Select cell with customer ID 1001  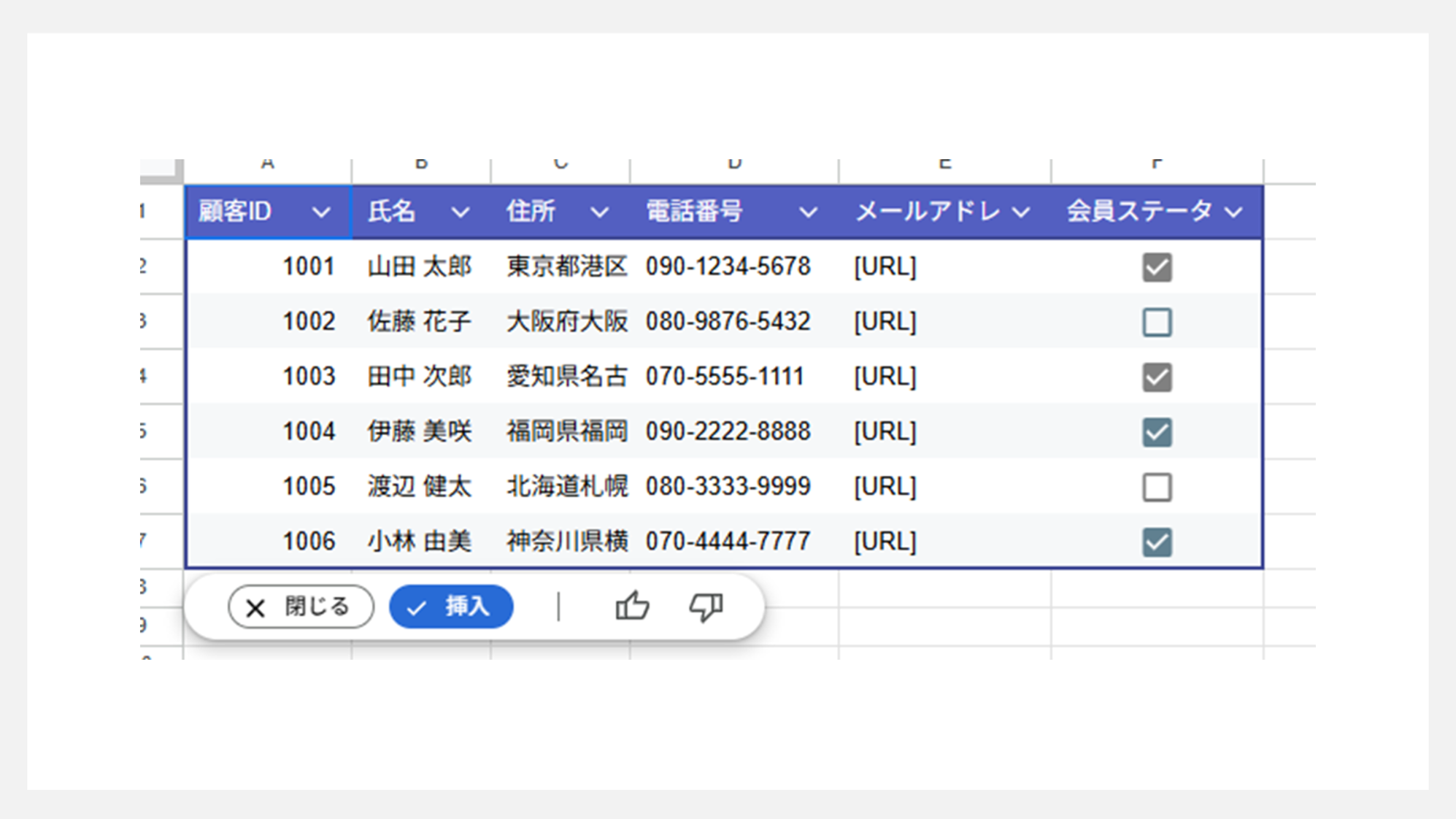click(x=269, y=266)
